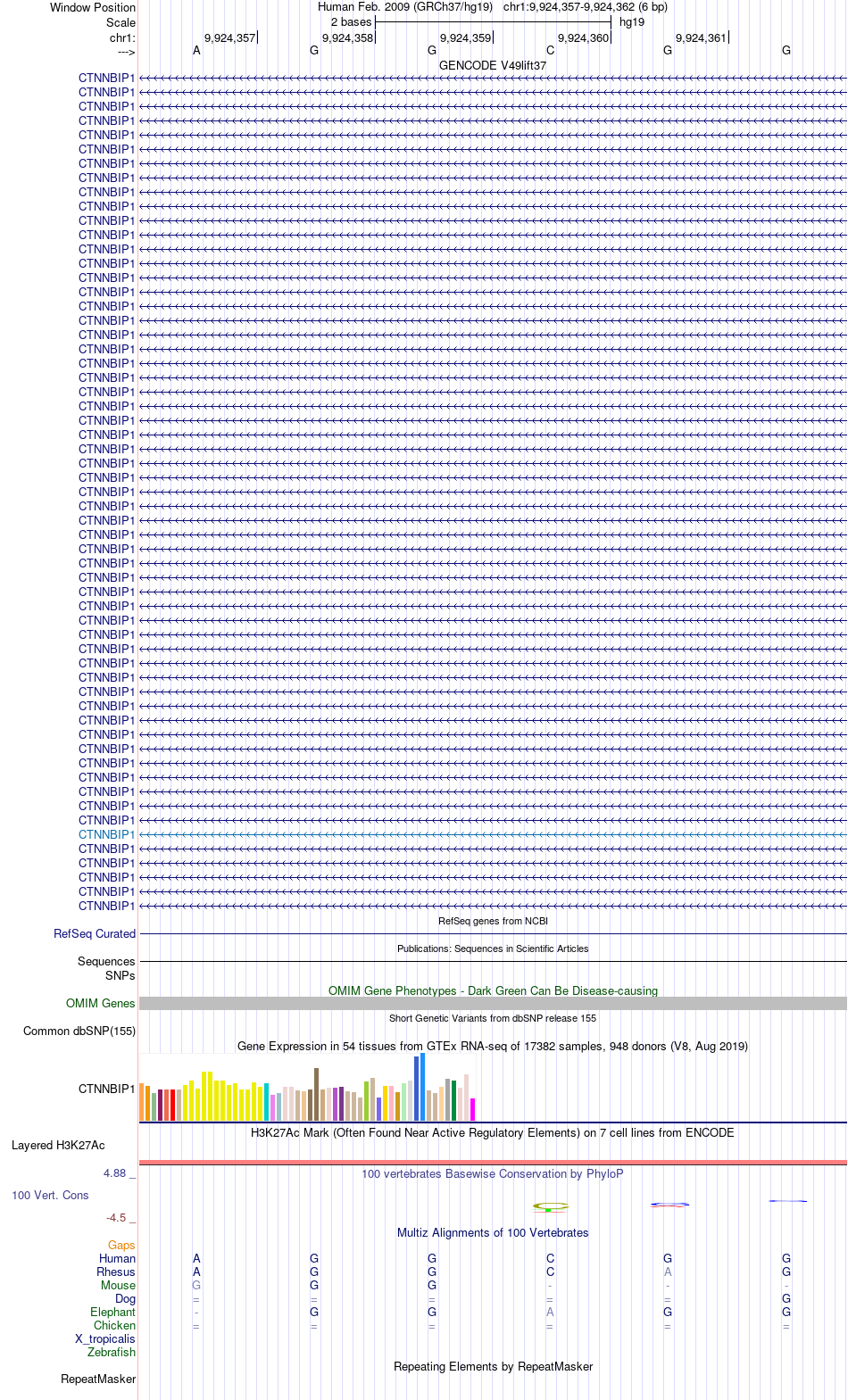Click the ---> sequence direction label
Image resolution: width=848 pixels, height=1400 pixels.
click(x=126, y=53)
